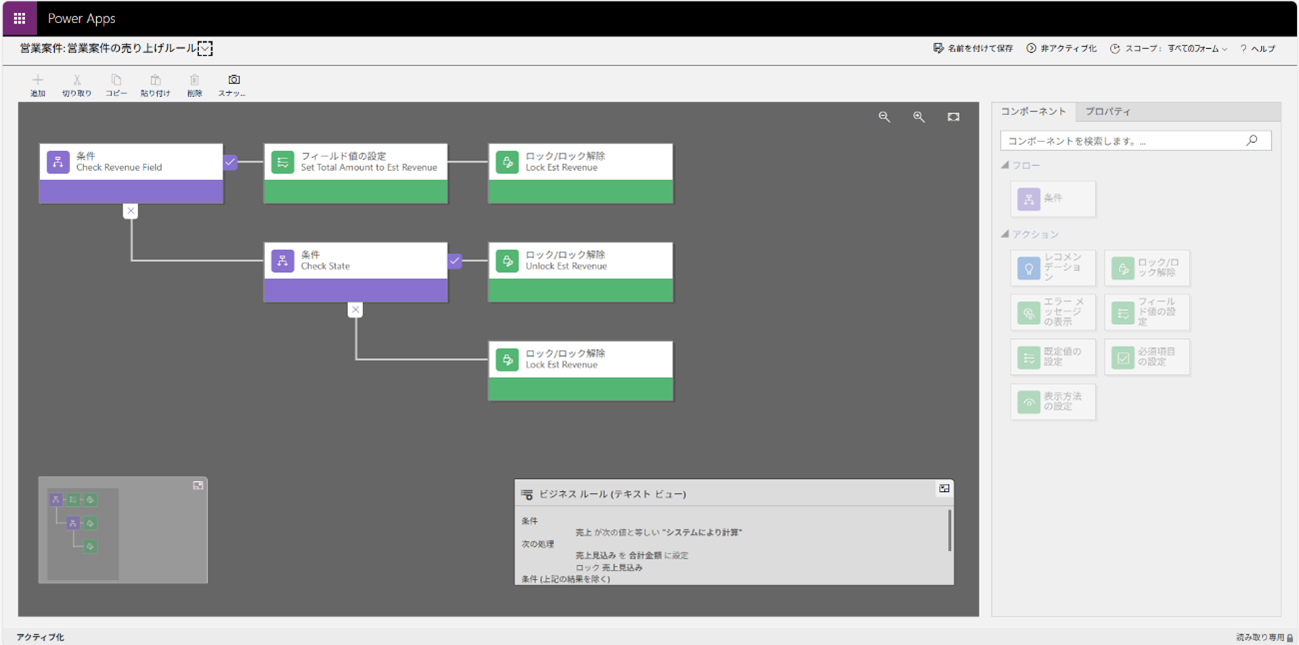1299x645 pixels.
Task: Click checkmark connector on Check Revenue Field
Action: (x=230, y=162)
